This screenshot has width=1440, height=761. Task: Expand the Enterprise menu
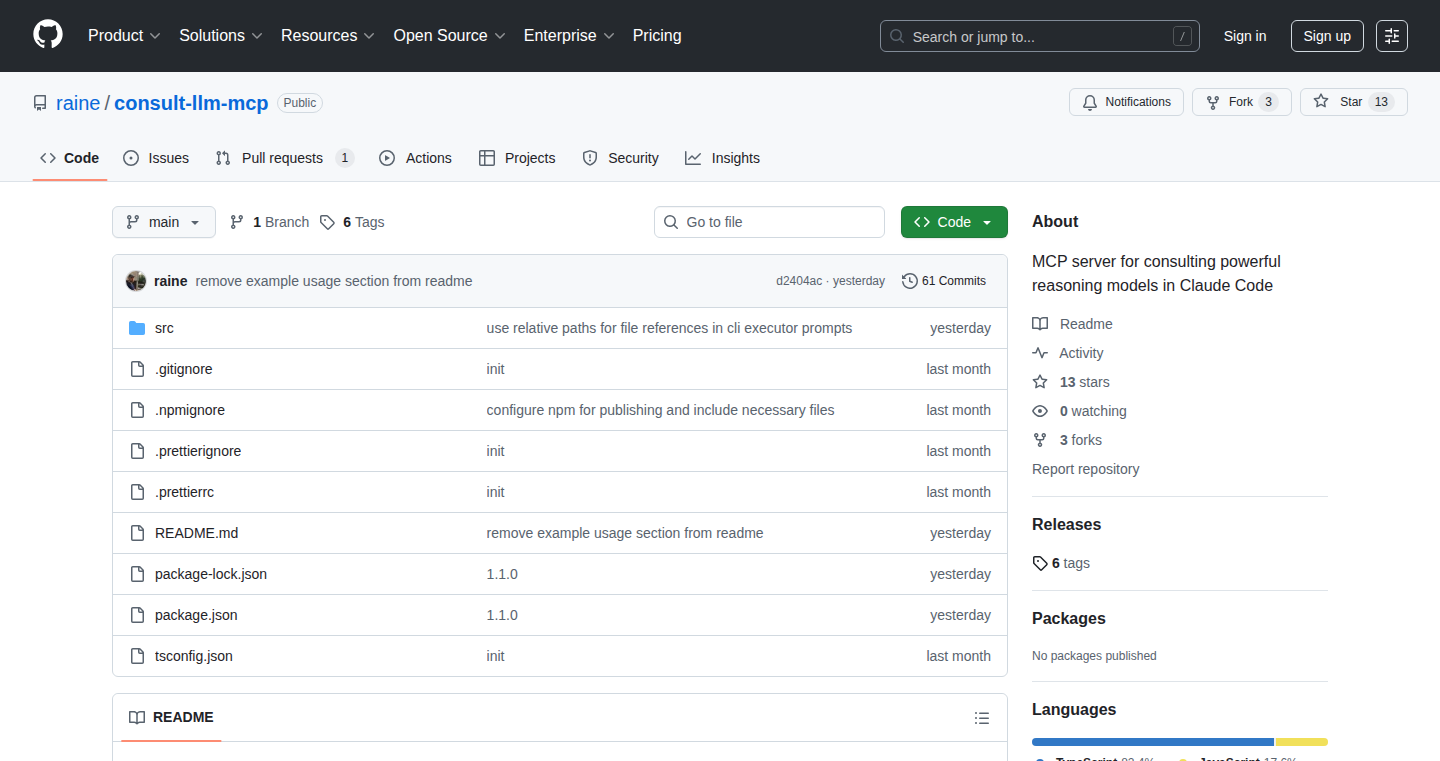pyautogui.click(x=569, y=36)
